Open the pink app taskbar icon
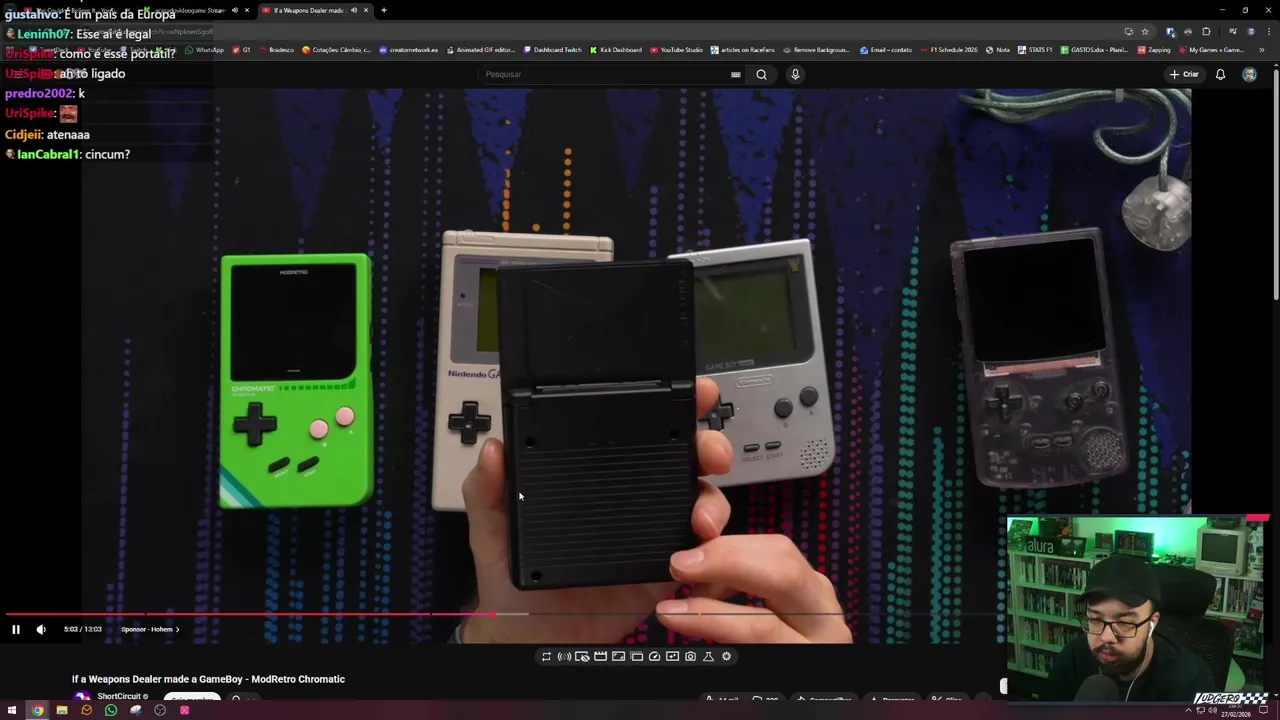Image resolution: width=1280 pixels, height=720 pixels. click(x=184, y=710)
